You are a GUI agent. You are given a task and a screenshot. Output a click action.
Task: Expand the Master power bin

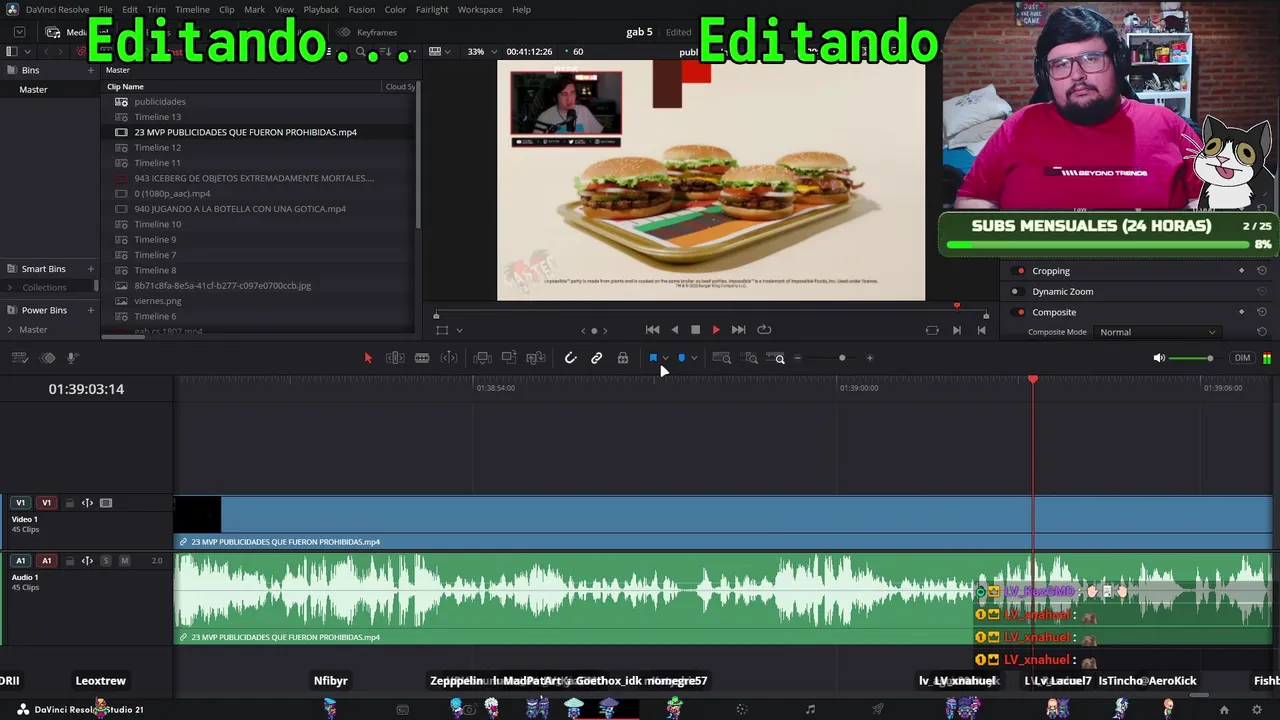coord(10,330)
